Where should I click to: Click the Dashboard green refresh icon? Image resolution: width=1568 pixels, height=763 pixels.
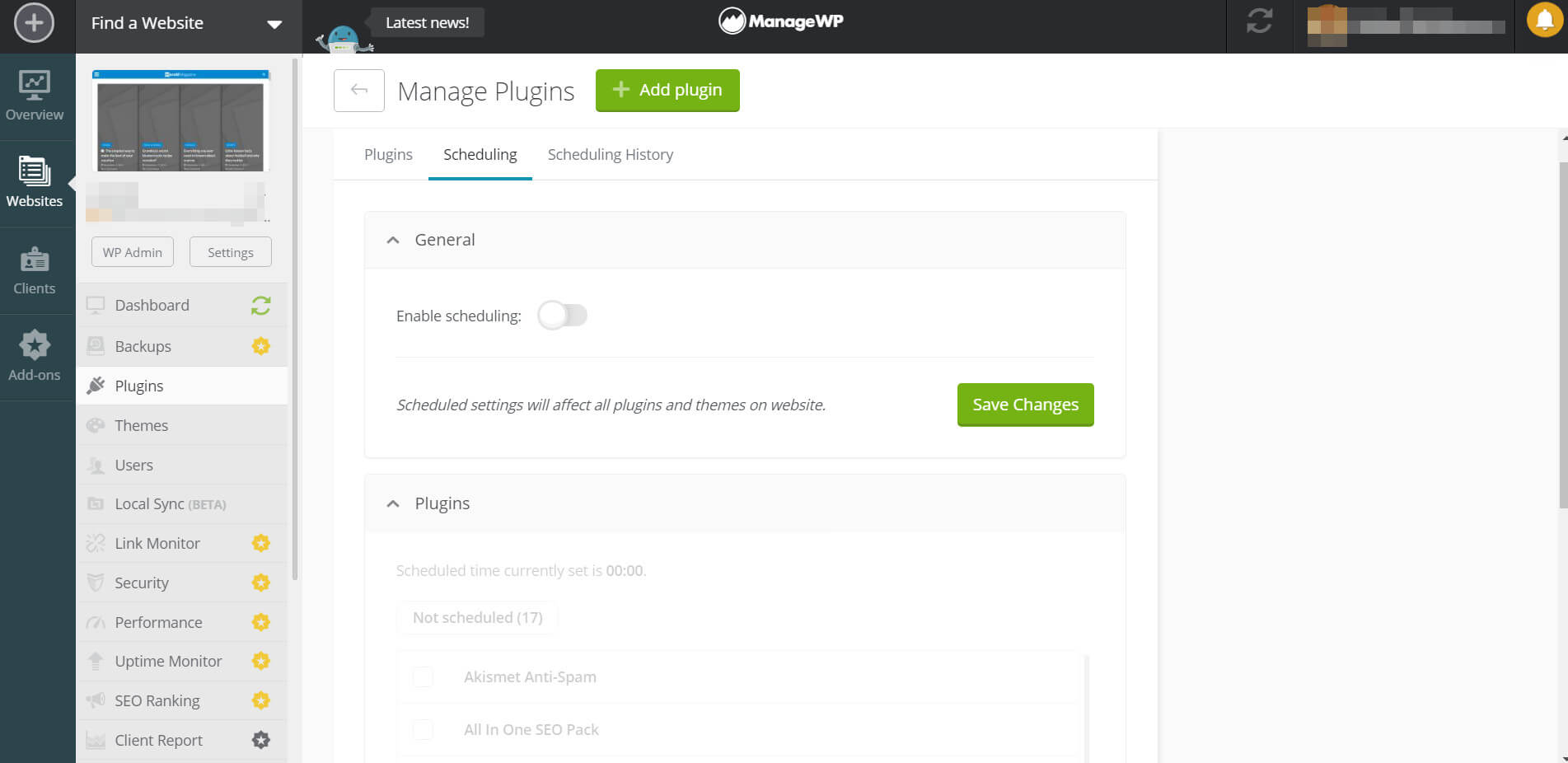260,306
